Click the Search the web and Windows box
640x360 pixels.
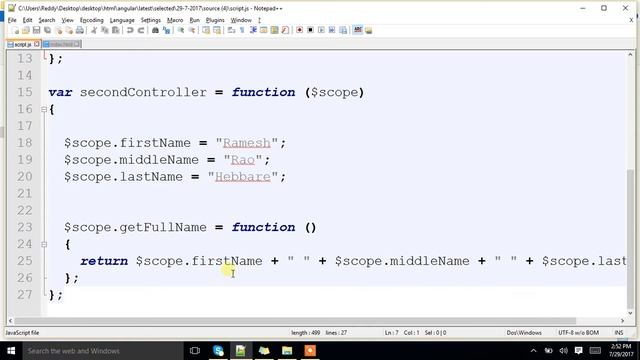[x=102, y=351]
